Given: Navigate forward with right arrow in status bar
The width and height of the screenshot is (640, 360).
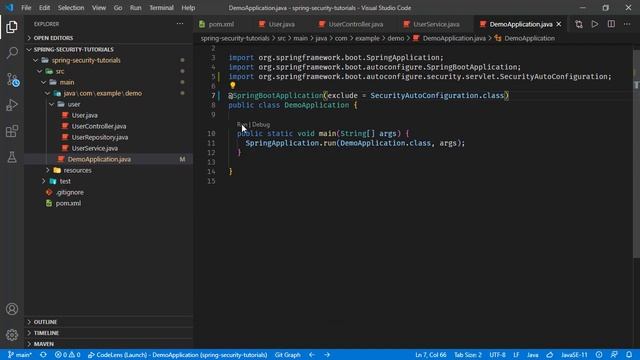Looking at the screenshot, I should point(327,355).
